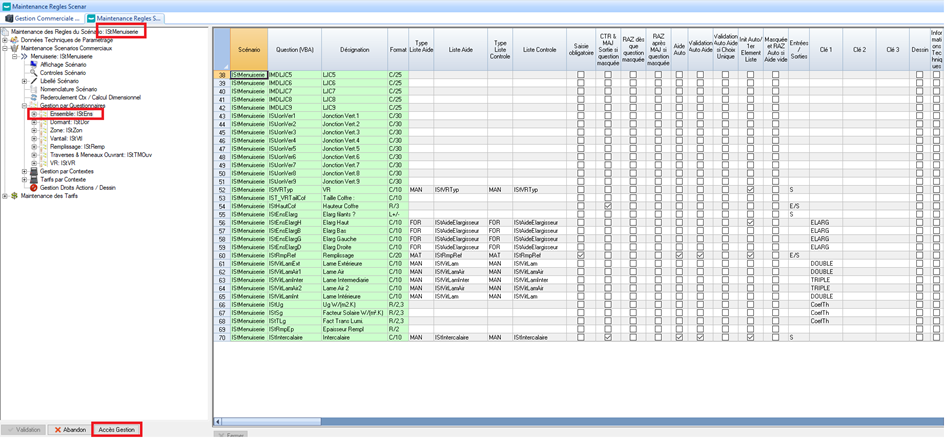Uncheck Init Auto checkbox on row 52
The width and height of the screenshot is (945, 439).
pyautogui.click(x=750, y=189)
